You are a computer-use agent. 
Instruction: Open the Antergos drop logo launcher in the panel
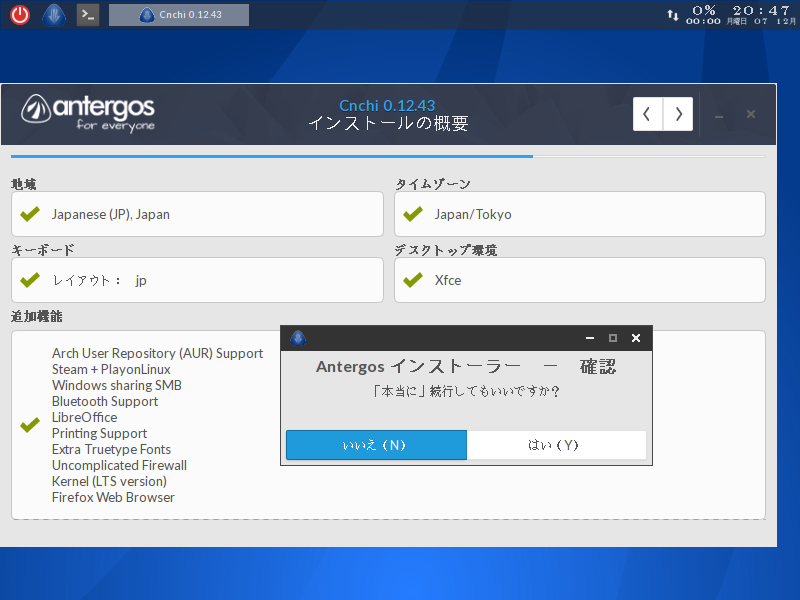click(53, 14)
